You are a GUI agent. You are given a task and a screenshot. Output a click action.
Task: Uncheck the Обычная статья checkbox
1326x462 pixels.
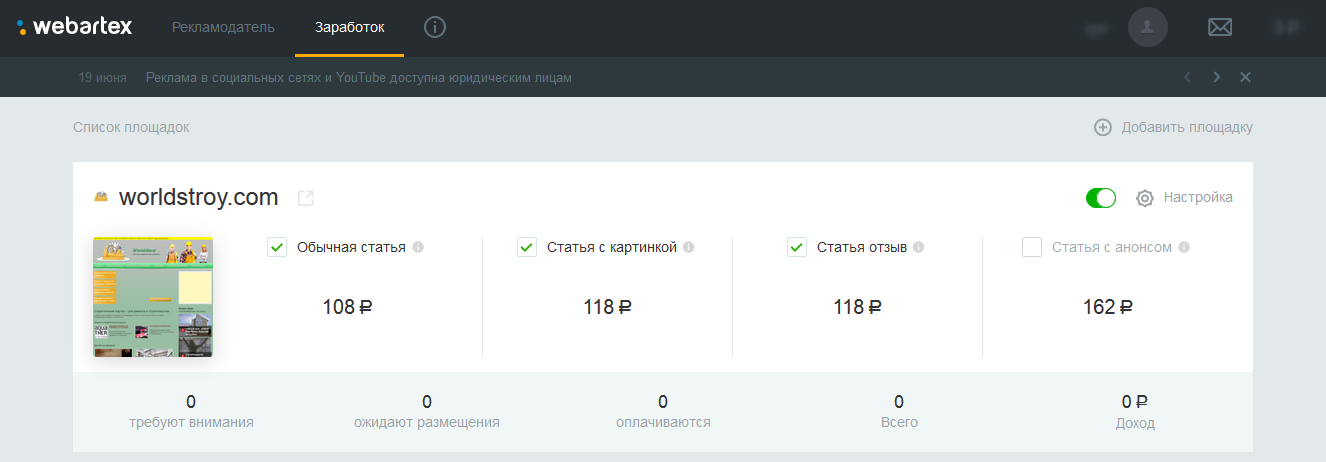277,247
